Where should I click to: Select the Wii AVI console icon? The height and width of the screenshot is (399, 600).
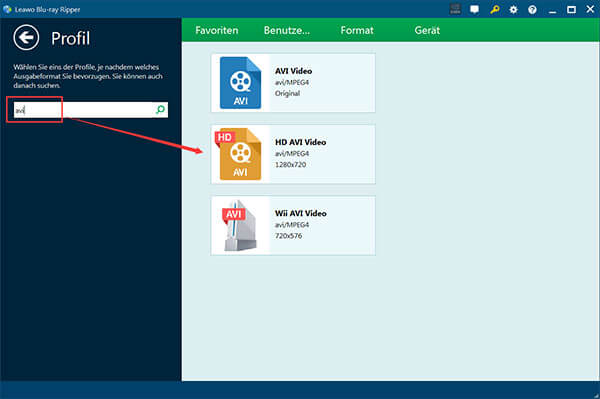tap(240, 225)
